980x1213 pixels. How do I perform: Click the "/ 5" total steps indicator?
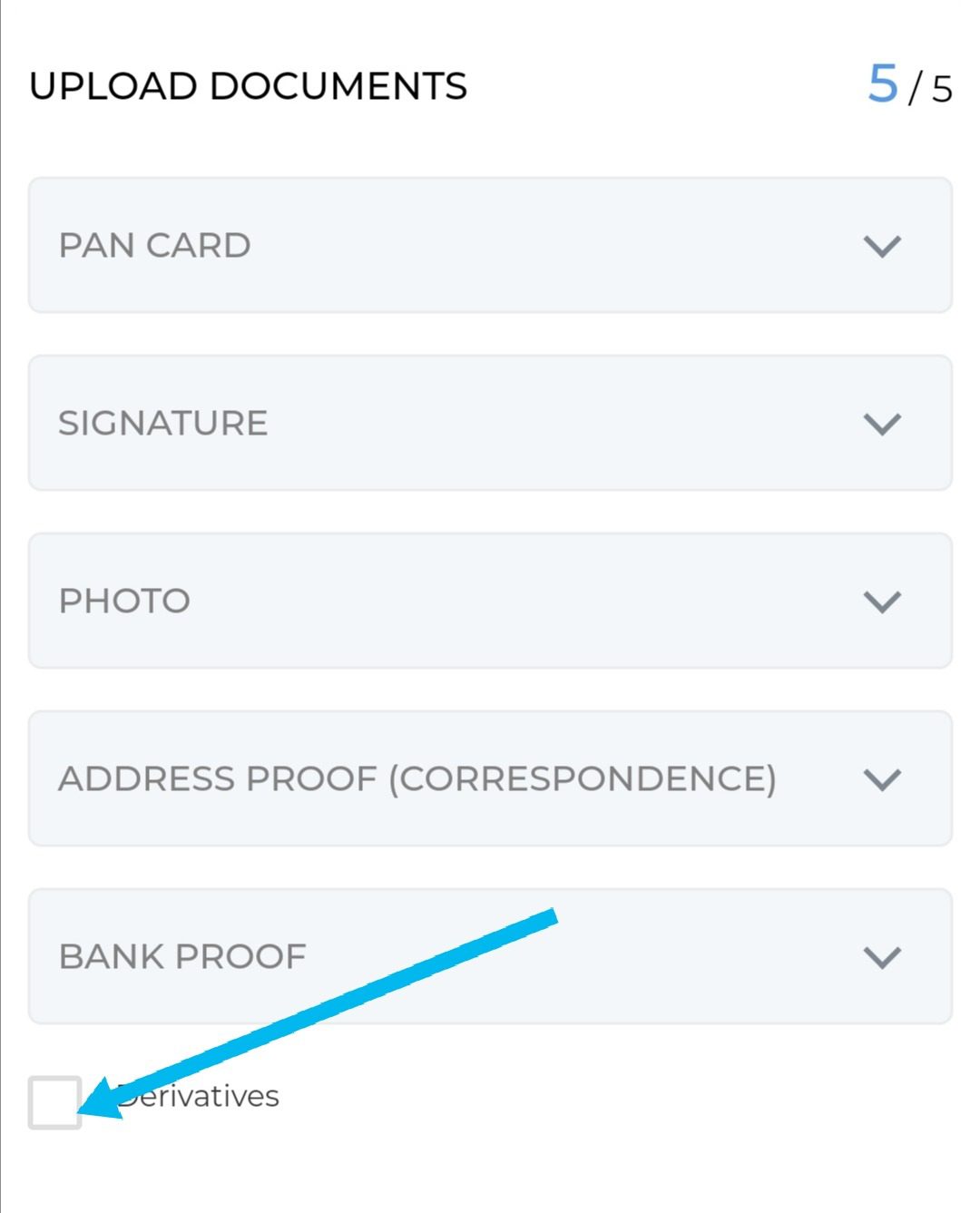tap(931, 89)
